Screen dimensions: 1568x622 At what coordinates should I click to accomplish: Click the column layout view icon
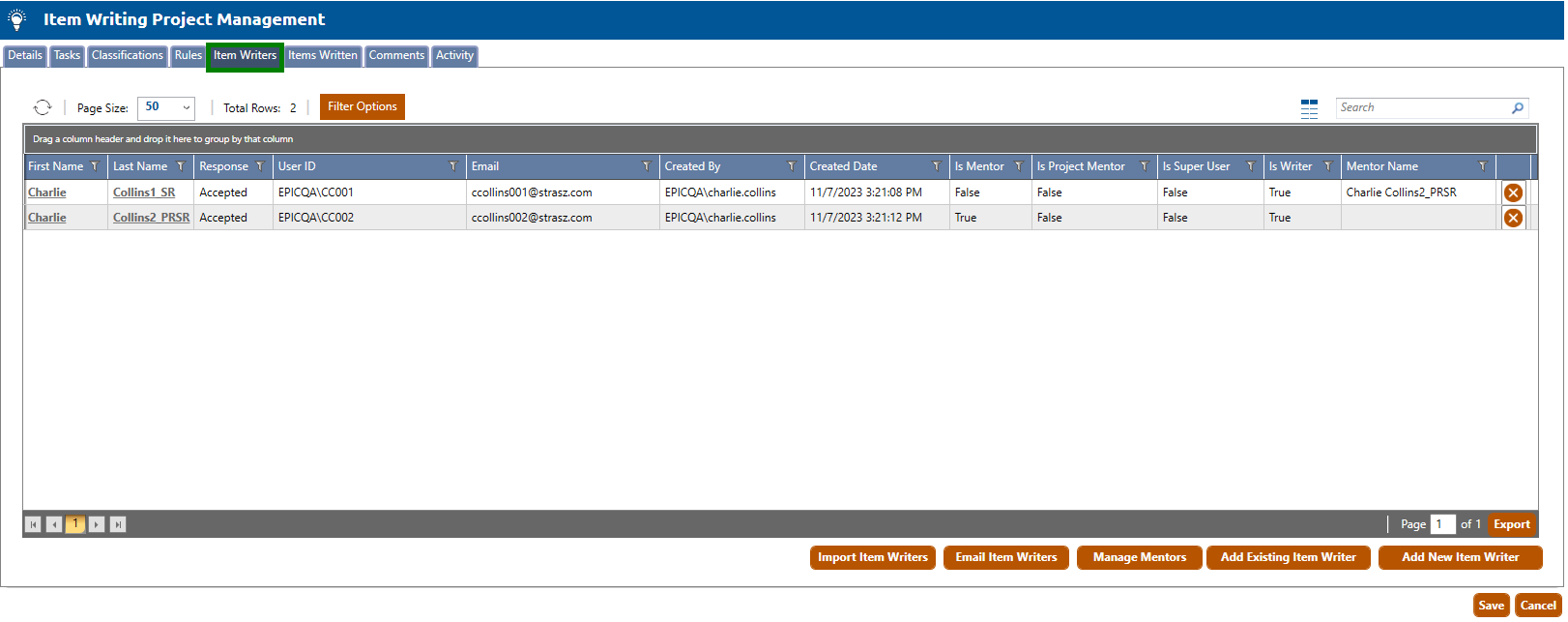(1309, 108)
